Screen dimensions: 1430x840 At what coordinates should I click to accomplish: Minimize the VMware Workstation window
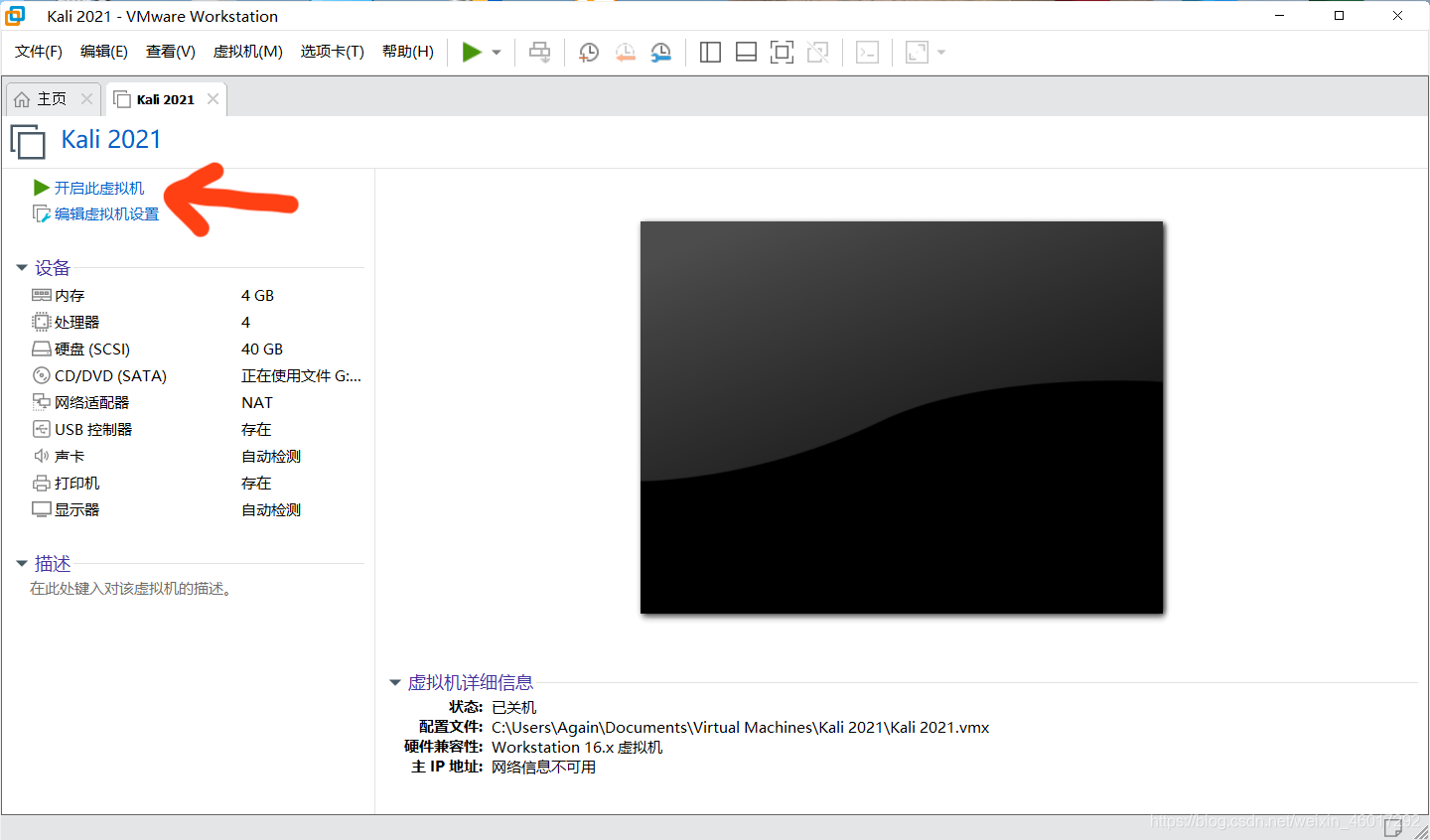[1279, 16]
